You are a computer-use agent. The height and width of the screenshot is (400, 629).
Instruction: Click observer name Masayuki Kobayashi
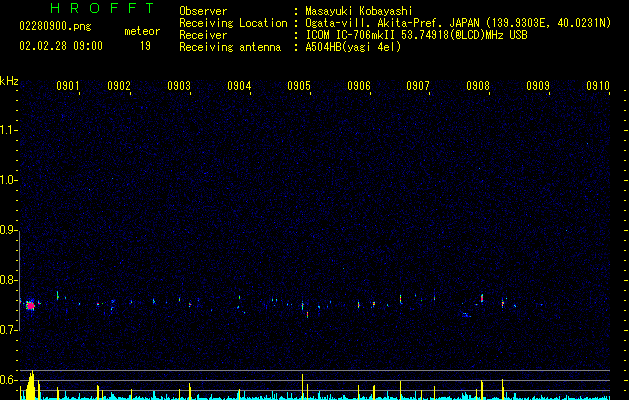(359, 11)
